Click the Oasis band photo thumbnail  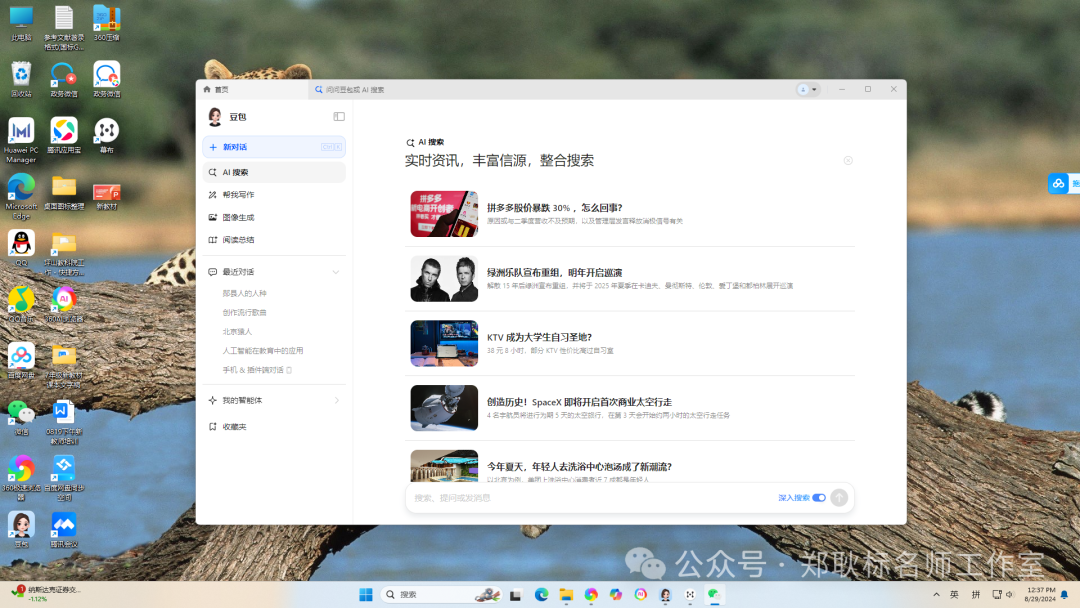(x=444, y=279)
